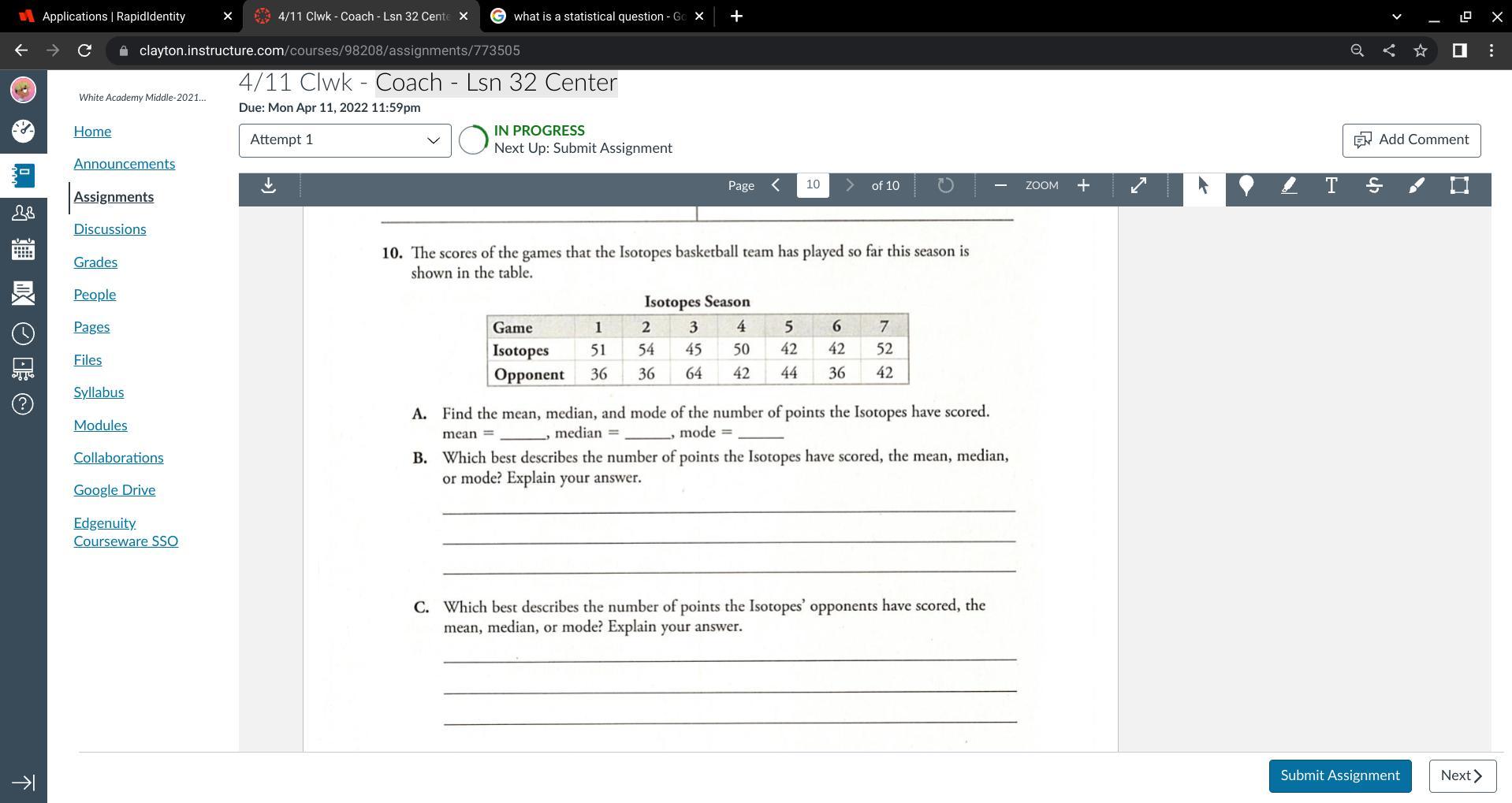Open the Inbox envelope sidebar icon
This screenshot has width=1512, height=803.
tap(23, 293)
